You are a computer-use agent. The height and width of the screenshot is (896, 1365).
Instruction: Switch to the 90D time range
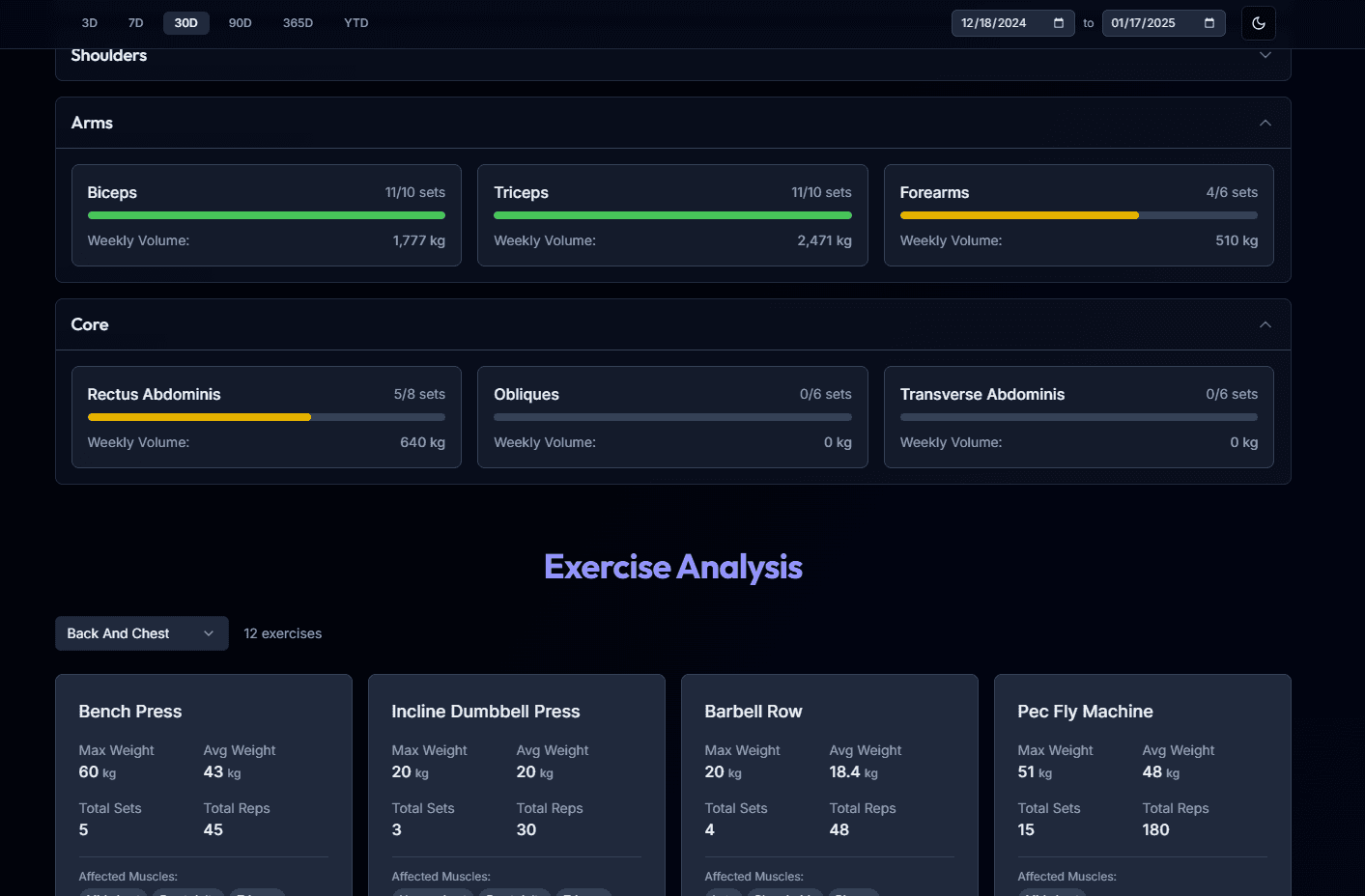(x=240, y=22)
